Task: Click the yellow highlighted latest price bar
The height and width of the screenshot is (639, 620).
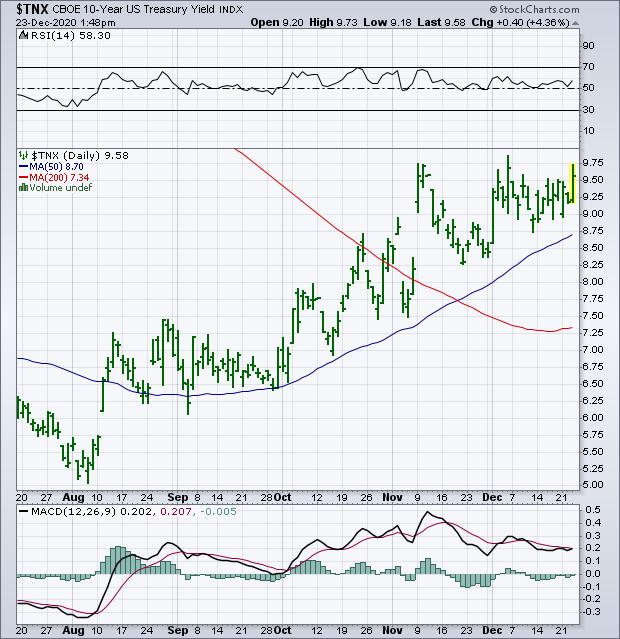Action: pos(571,182)
